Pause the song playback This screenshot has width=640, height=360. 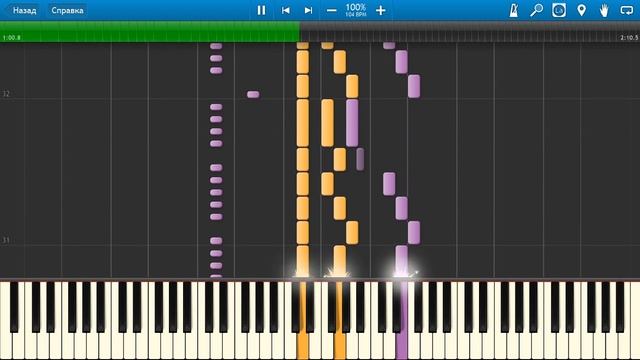(261, 10)
